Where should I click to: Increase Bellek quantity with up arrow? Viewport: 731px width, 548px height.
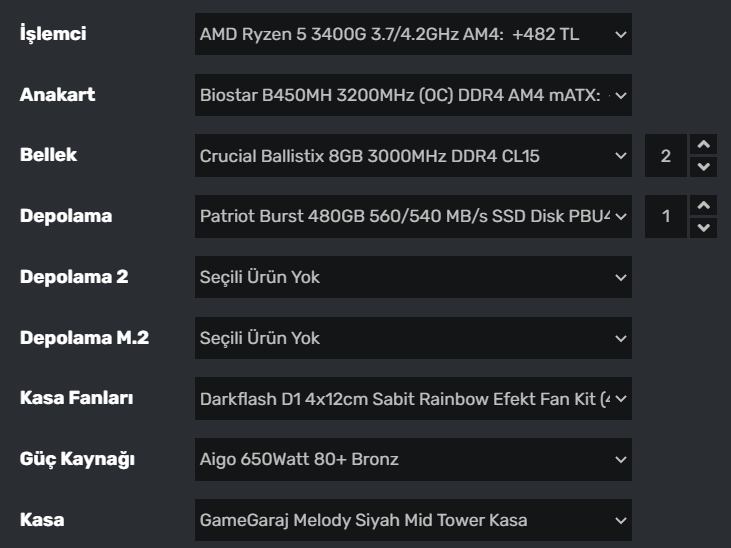coord(704,145)
